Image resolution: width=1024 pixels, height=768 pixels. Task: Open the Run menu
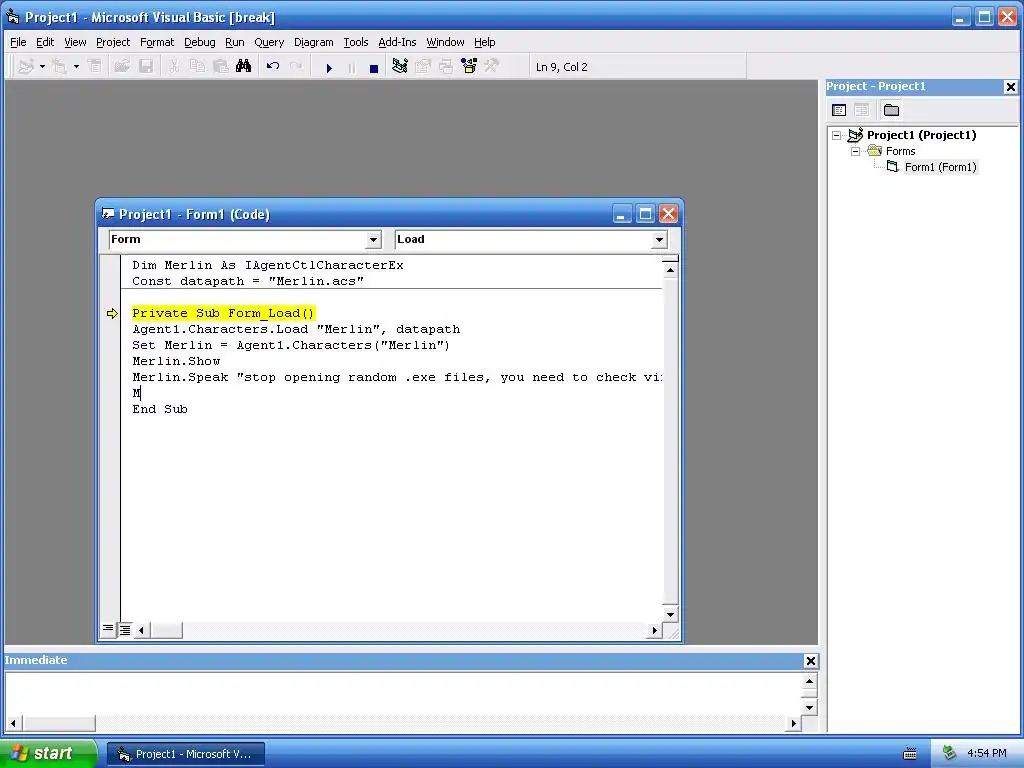click(x=234, y=42)
